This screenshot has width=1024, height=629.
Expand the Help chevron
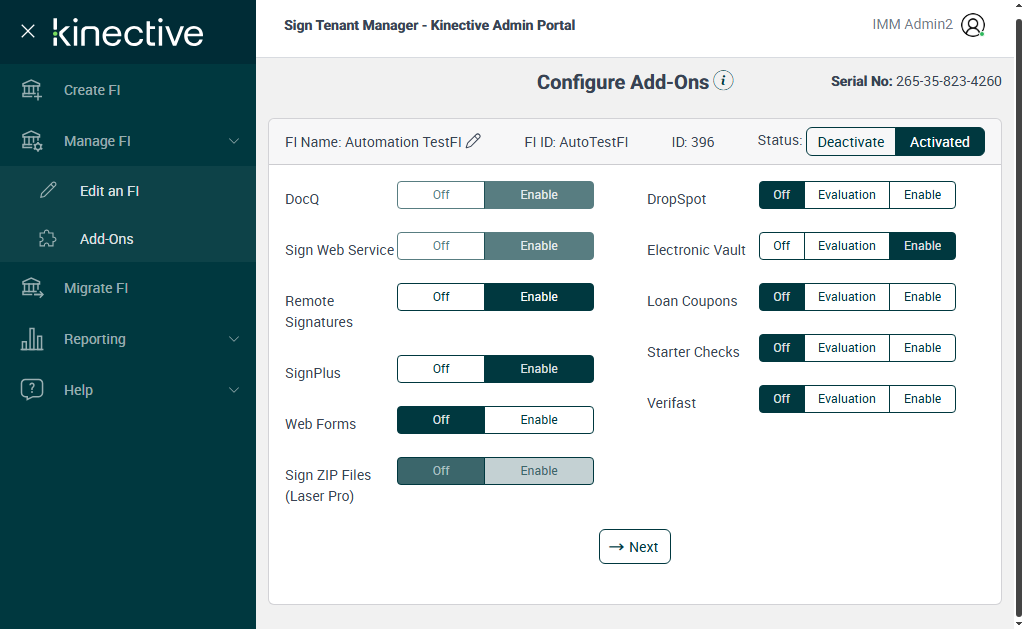[234, 390]
